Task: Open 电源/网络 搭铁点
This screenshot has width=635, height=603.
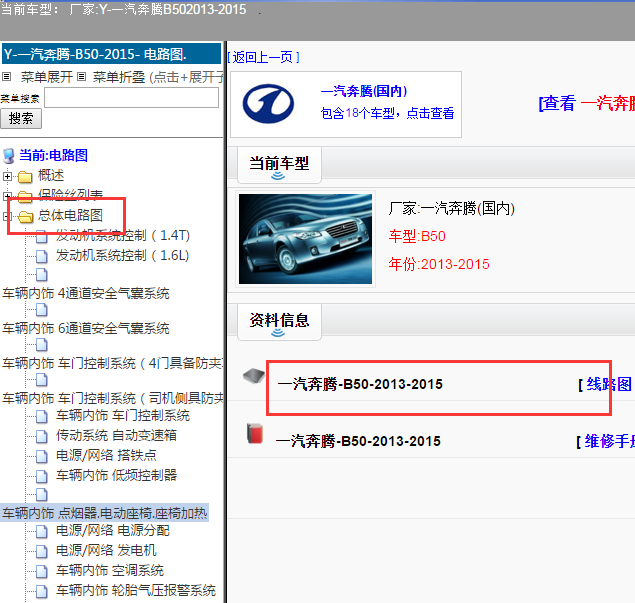Action: (x=106, y=456)
